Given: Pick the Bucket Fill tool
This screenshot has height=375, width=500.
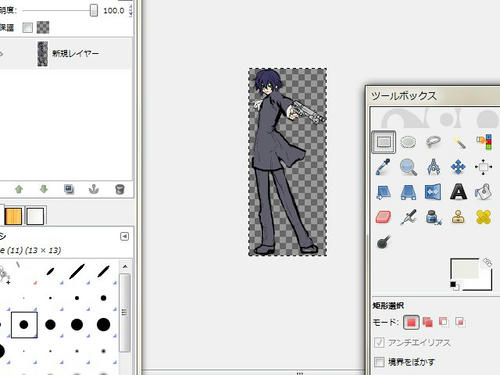Looking at the screenshot, I should (x=483, y=192).
